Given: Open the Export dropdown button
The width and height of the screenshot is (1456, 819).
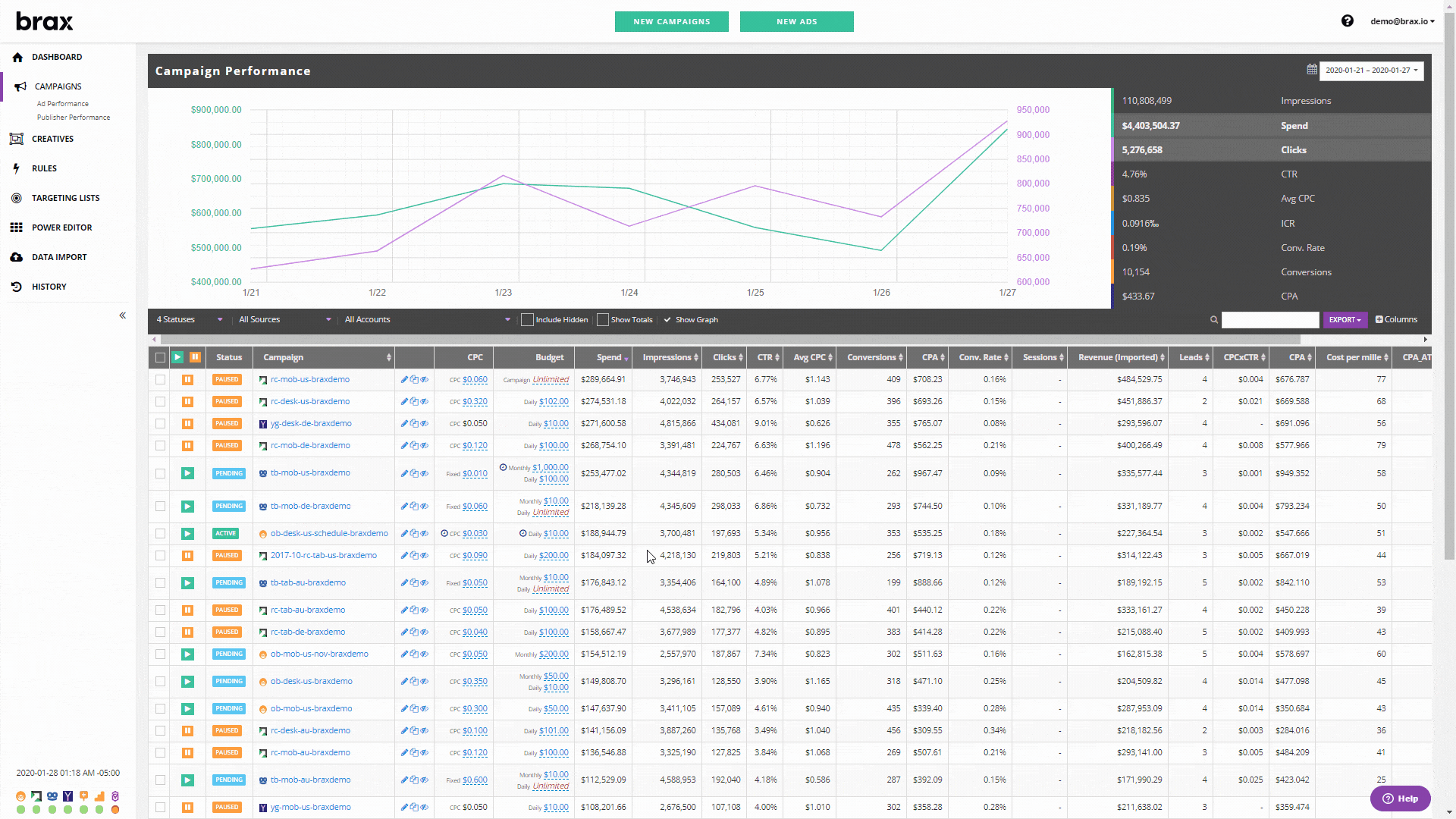Looking at the screenshot, I should coord(1345,320).
